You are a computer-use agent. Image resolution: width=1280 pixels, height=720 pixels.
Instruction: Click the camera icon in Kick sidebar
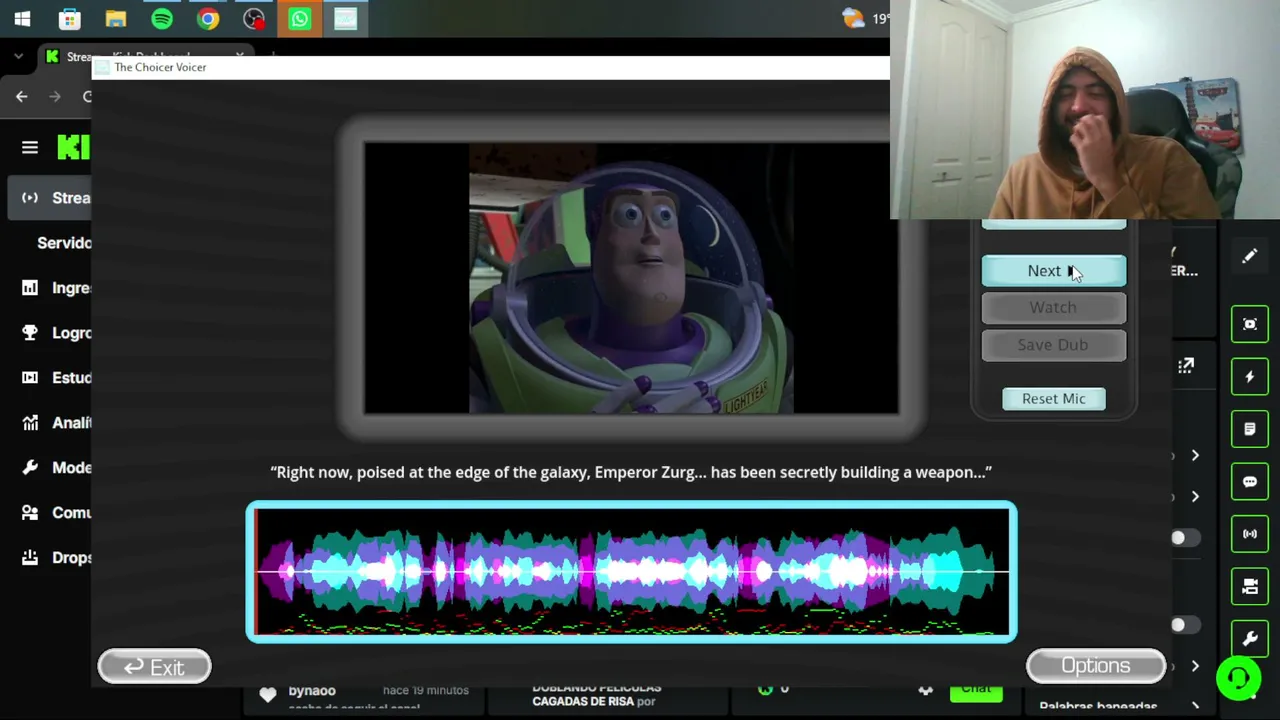(1250, 587)
